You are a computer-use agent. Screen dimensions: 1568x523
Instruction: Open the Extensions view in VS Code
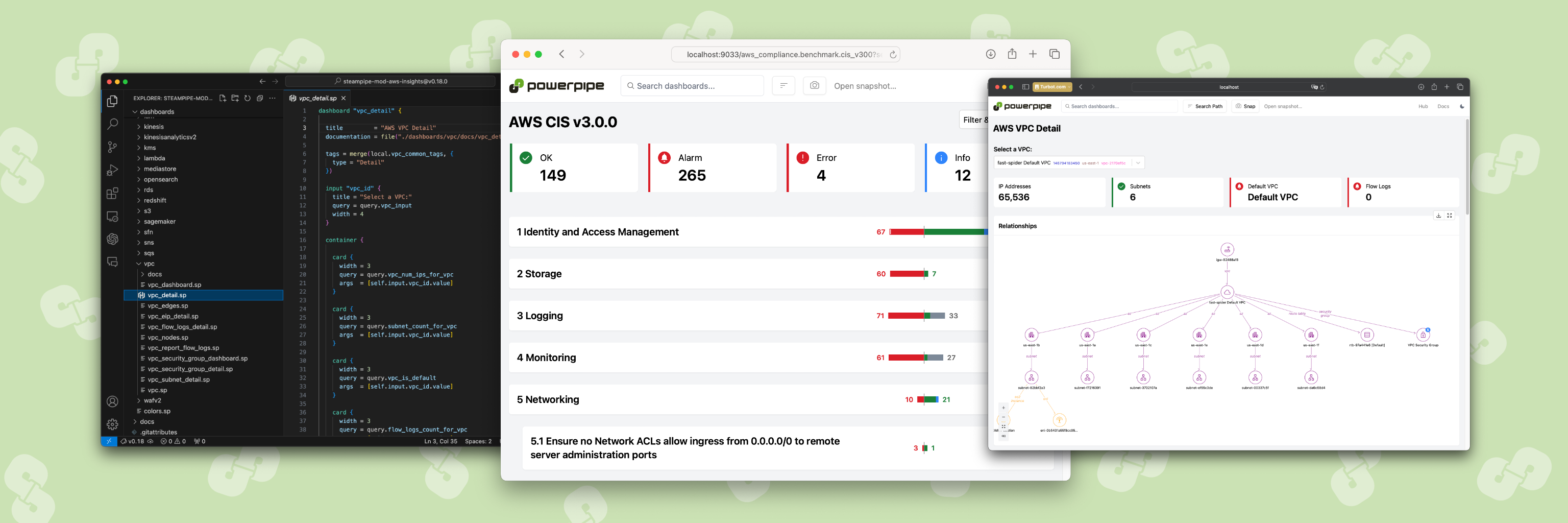pos(113,193)
